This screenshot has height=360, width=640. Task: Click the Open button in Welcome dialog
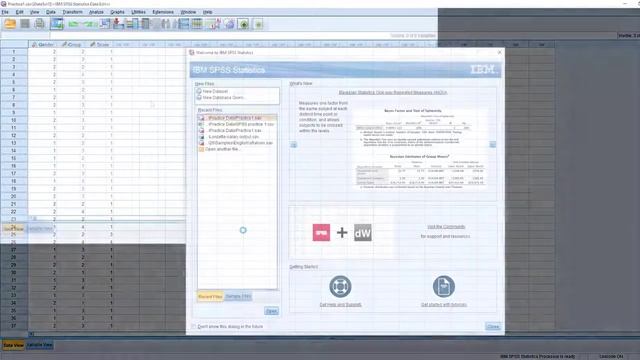point(271,311)
